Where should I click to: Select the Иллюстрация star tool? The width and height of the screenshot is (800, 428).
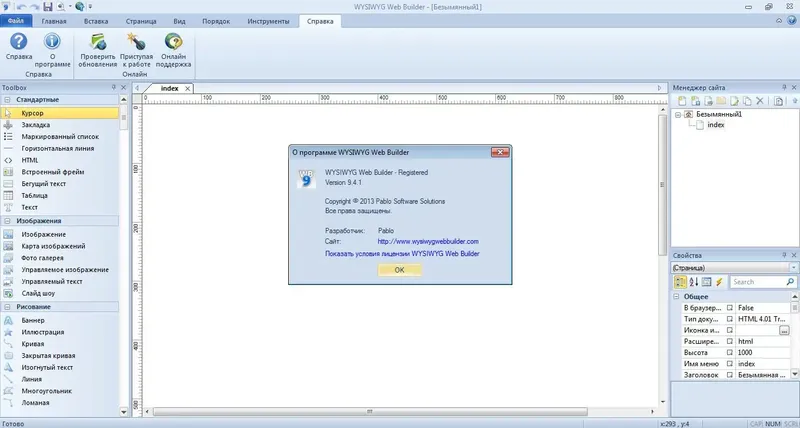(42, 332)
